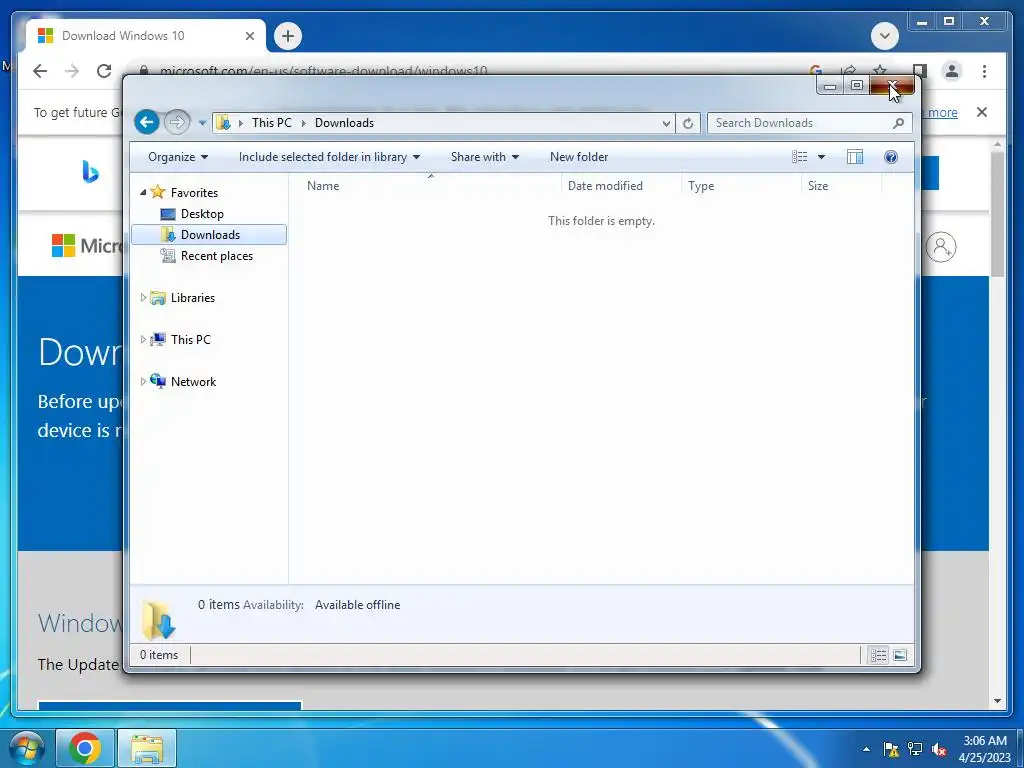The height and width of the screenshot is (768, 1024).
Task: Select 'This PC' breadcrumb in address bar
Action: tap(272, 123)
